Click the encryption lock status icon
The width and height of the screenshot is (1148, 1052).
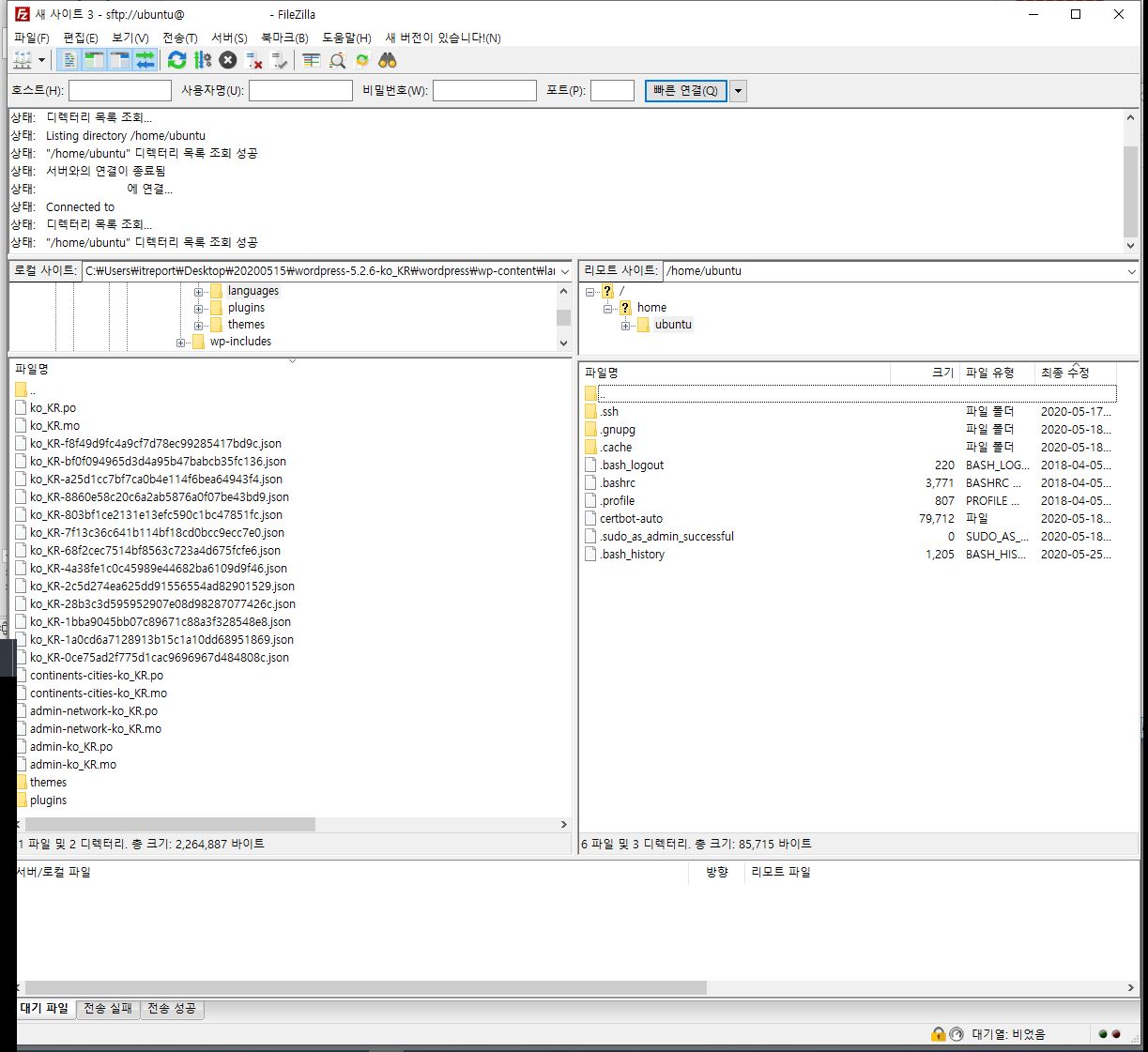point(938,1034)
